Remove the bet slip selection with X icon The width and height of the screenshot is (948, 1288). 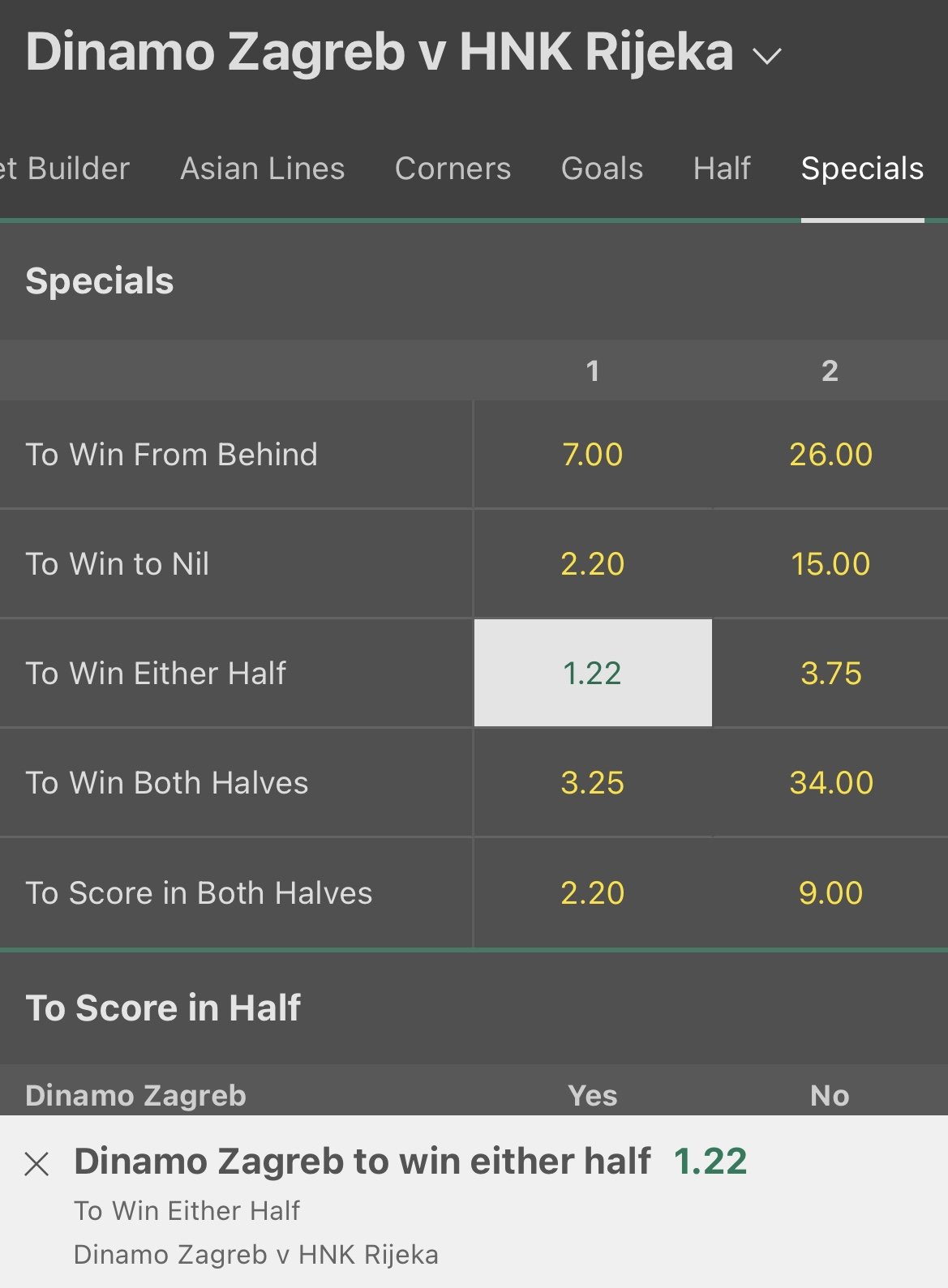(x=36, y=1164)
